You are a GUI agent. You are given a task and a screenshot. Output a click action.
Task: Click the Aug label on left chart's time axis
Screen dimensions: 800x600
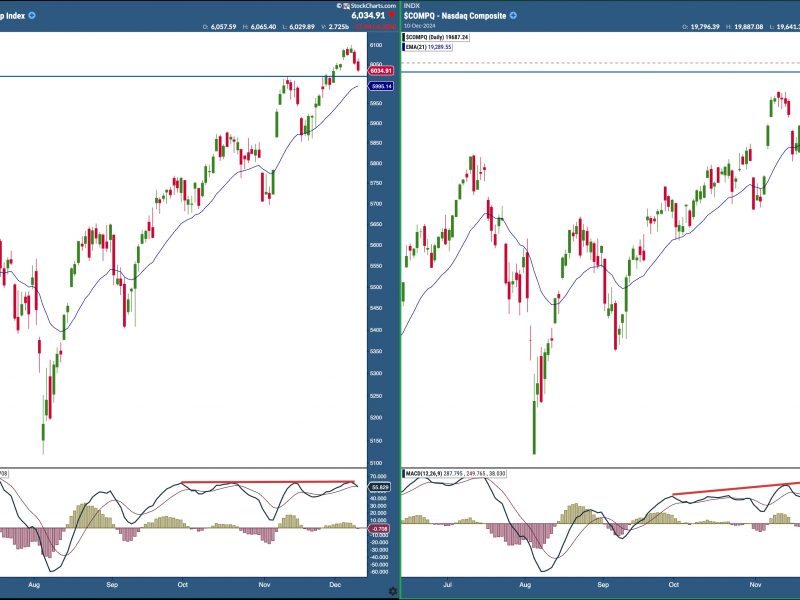pyautogui.click(x=34, y=585)
